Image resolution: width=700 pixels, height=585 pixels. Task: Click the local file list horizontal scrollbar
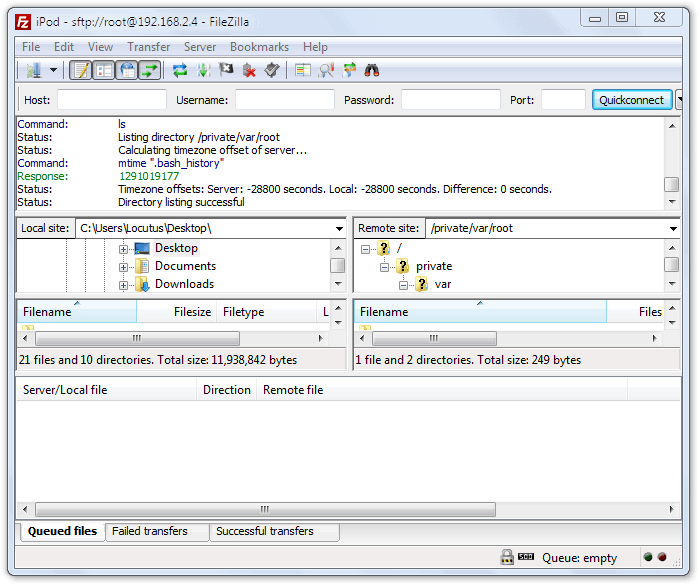[x=137, y=338]
